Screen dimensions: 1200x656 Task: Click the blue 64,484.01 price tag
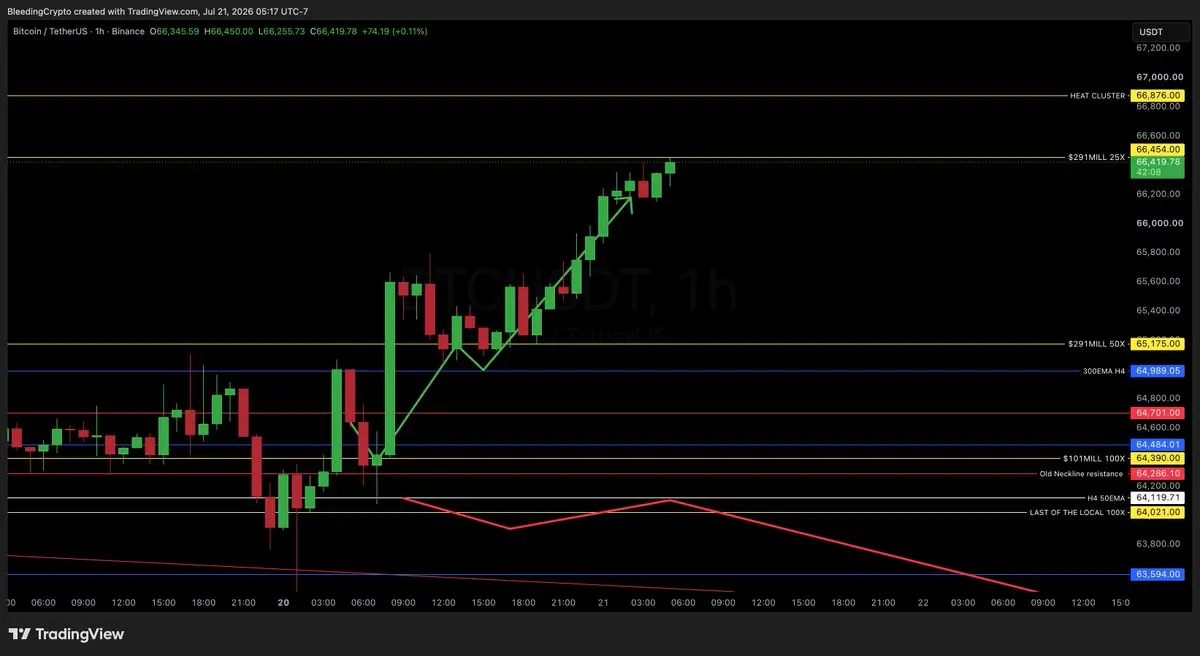(1159, 444)
